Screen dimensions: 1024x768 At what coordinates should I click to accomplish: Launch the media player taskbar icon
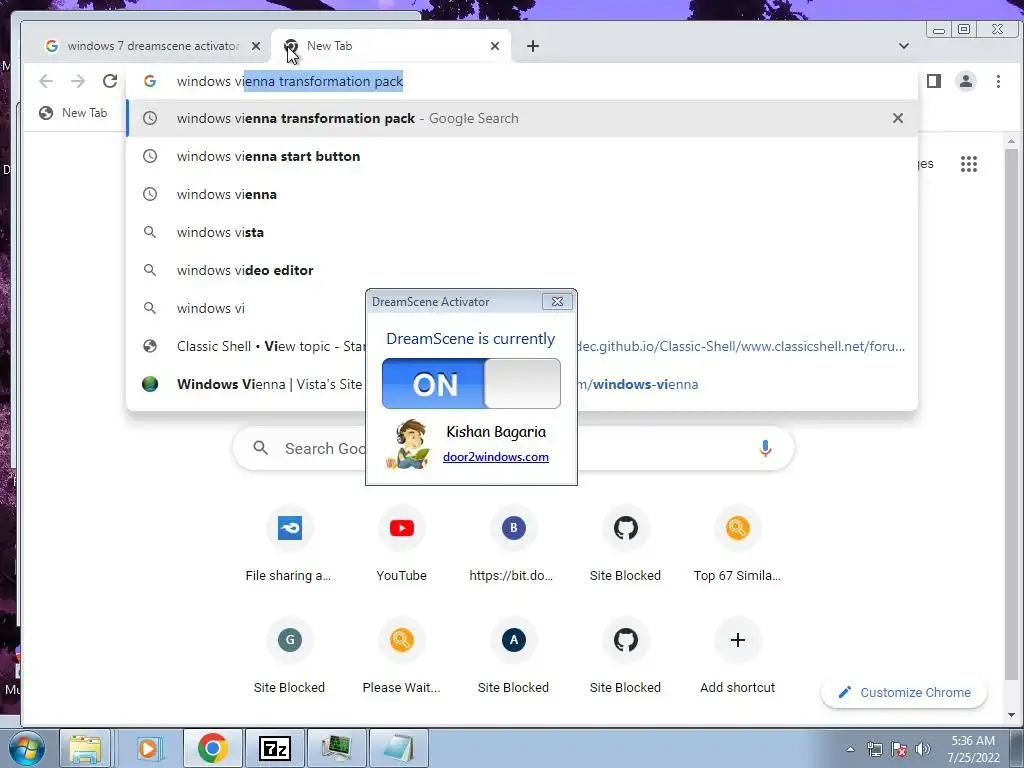148,748
